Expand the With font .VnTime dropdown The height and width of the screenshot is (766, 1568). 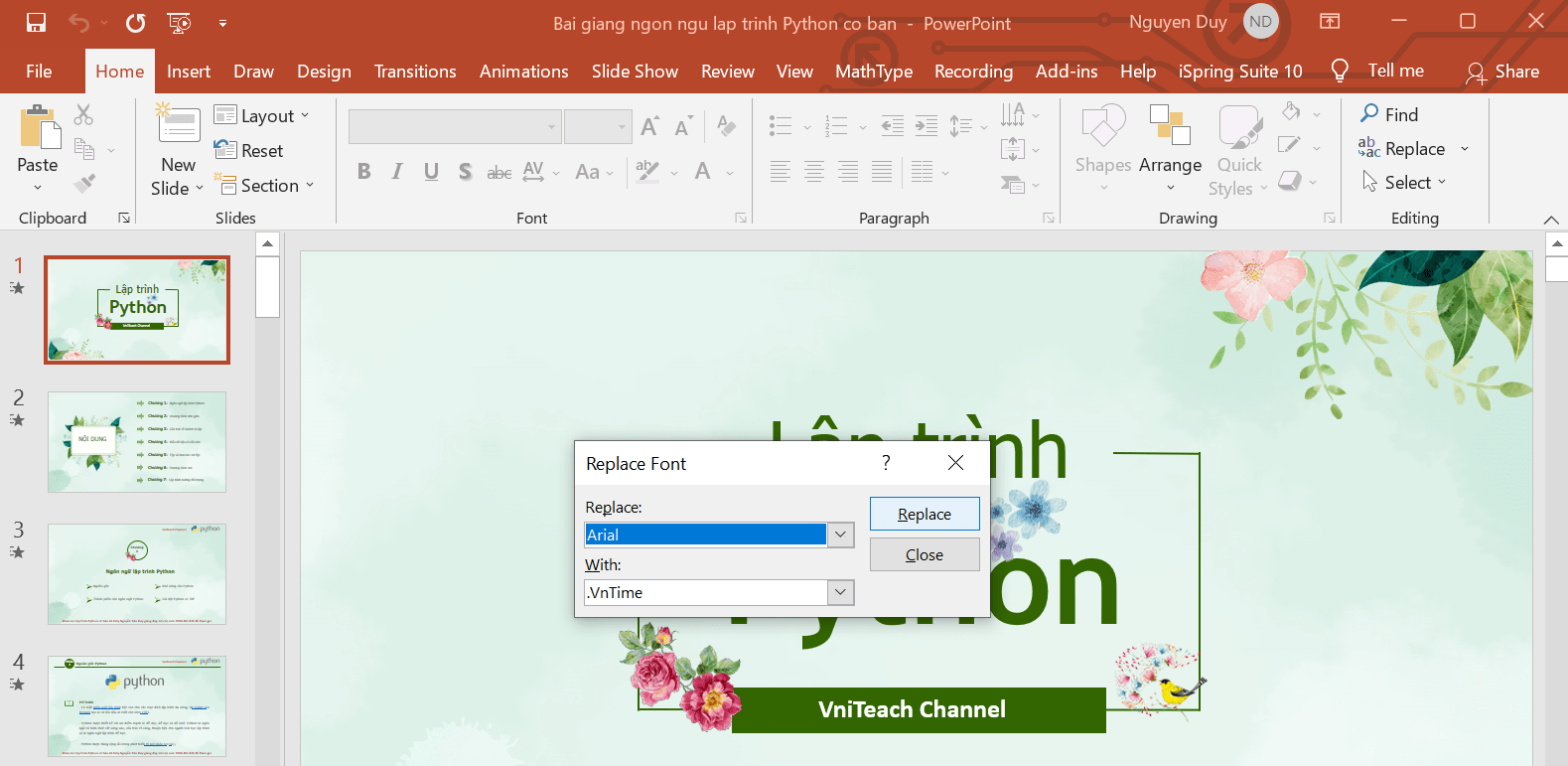840,592
